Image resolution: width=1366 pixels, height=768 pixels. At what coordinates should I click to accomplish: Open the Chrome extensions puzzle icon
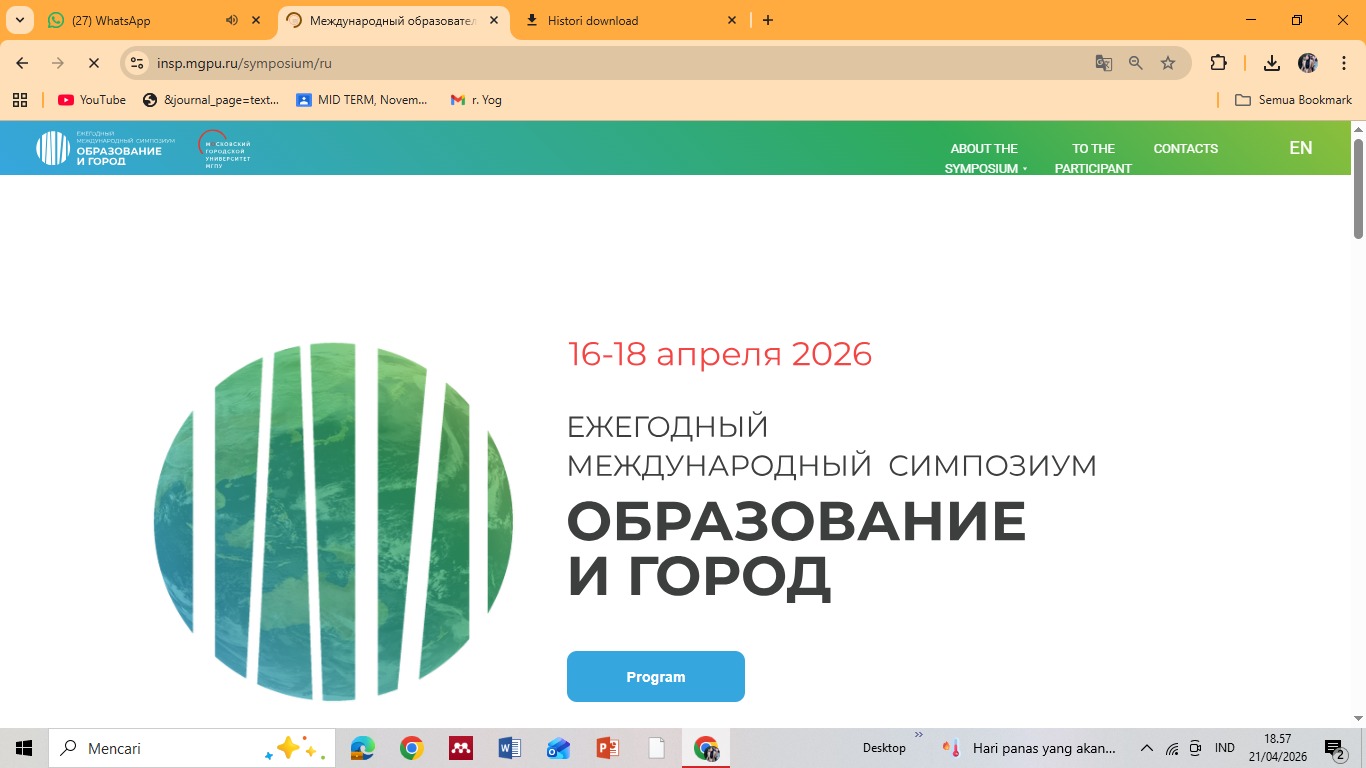(x=1218, y=63)
